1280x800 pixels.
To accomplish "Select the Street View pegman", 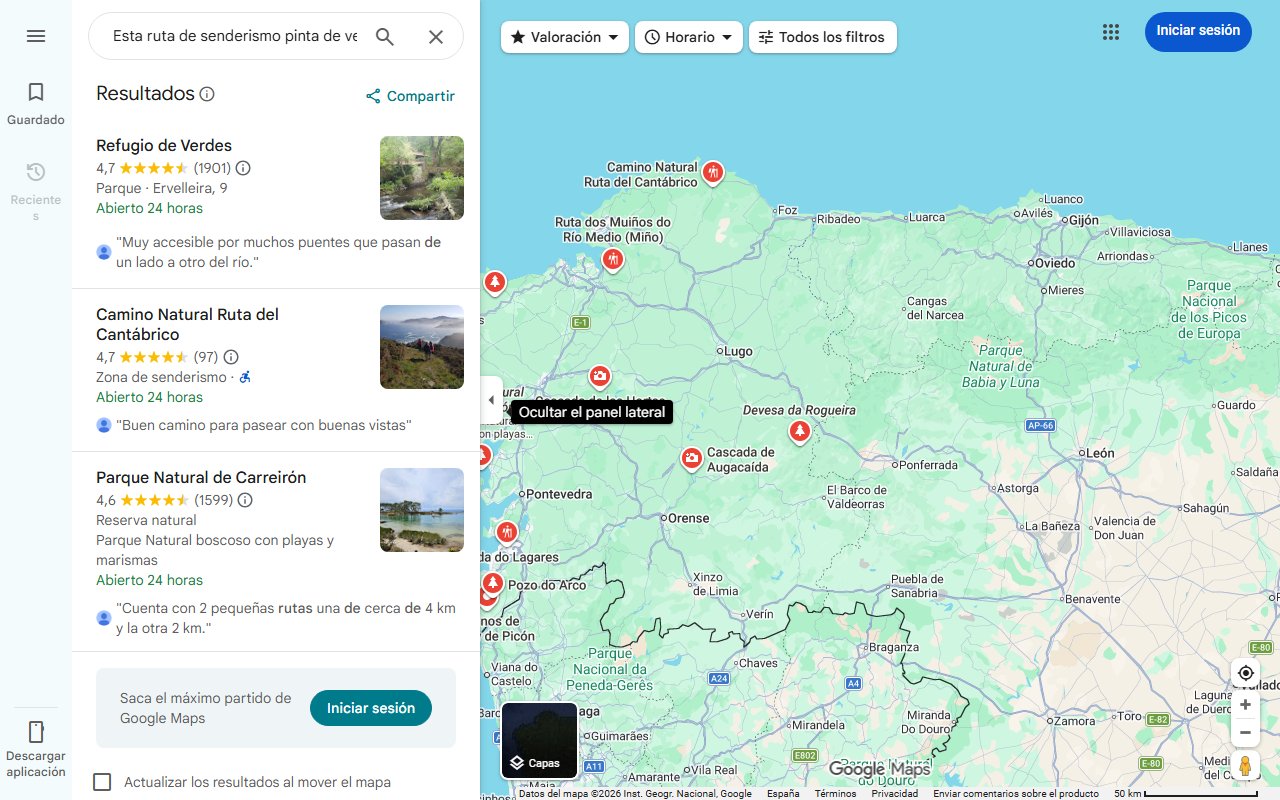I will coord(1245,765).
